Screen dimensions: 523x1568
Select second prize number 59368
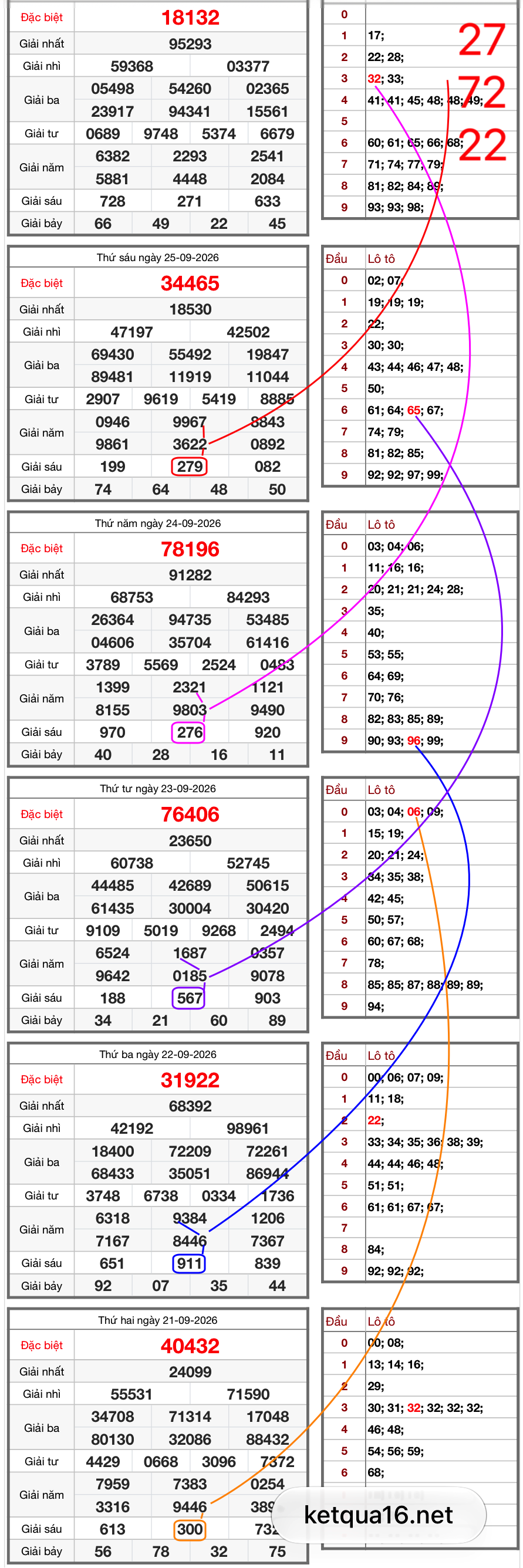tap(131, 66)
